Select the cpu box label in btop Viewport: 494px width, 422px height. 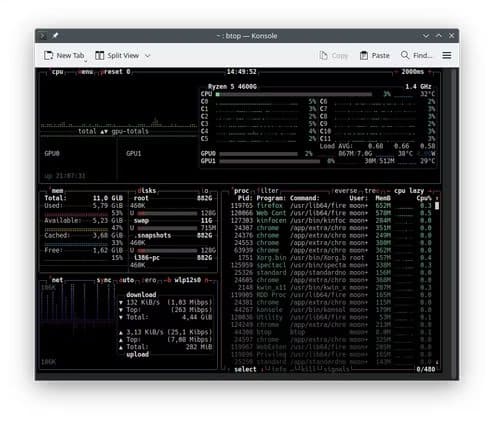point(57,72)
